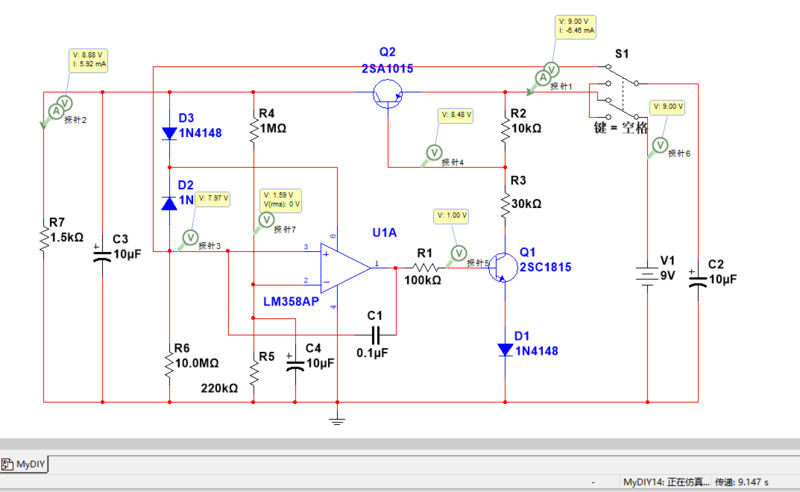Viewport: 800px width, 492px height.
Task: Click the V1 9V battery symbol
Action: (x=648, y=275)
